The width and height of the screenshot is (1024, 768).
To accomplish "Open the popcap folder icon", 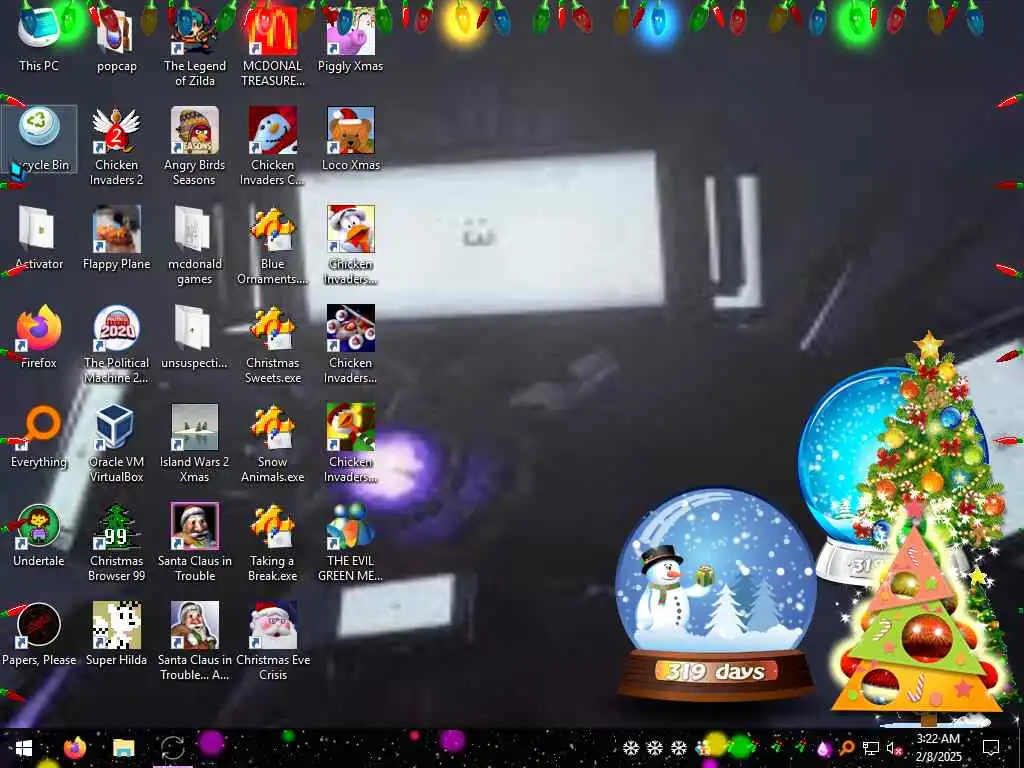I will click(116, 39).
